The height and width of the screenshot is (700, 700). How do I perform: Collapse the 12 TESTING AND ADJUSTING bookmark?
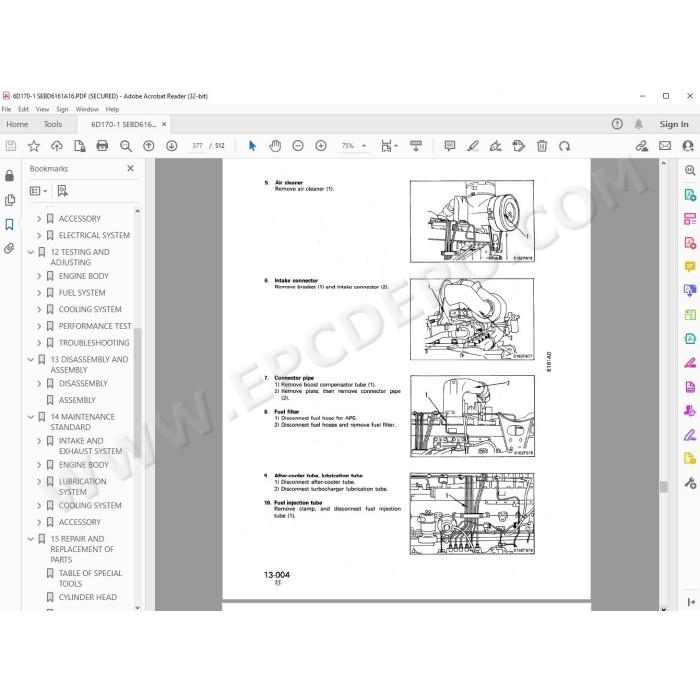click(31, 252)
